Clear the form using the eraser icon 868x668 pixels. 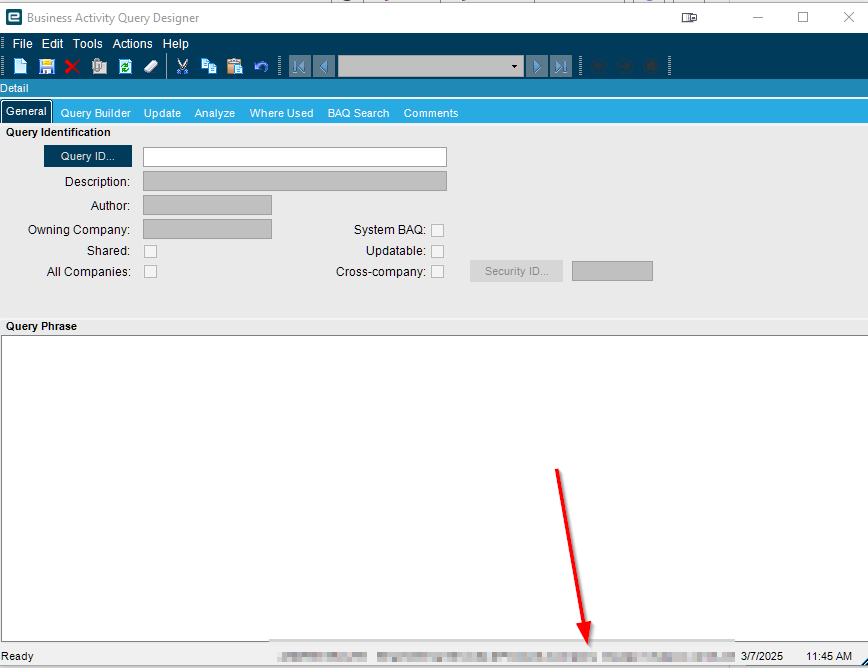click(151, 66)
